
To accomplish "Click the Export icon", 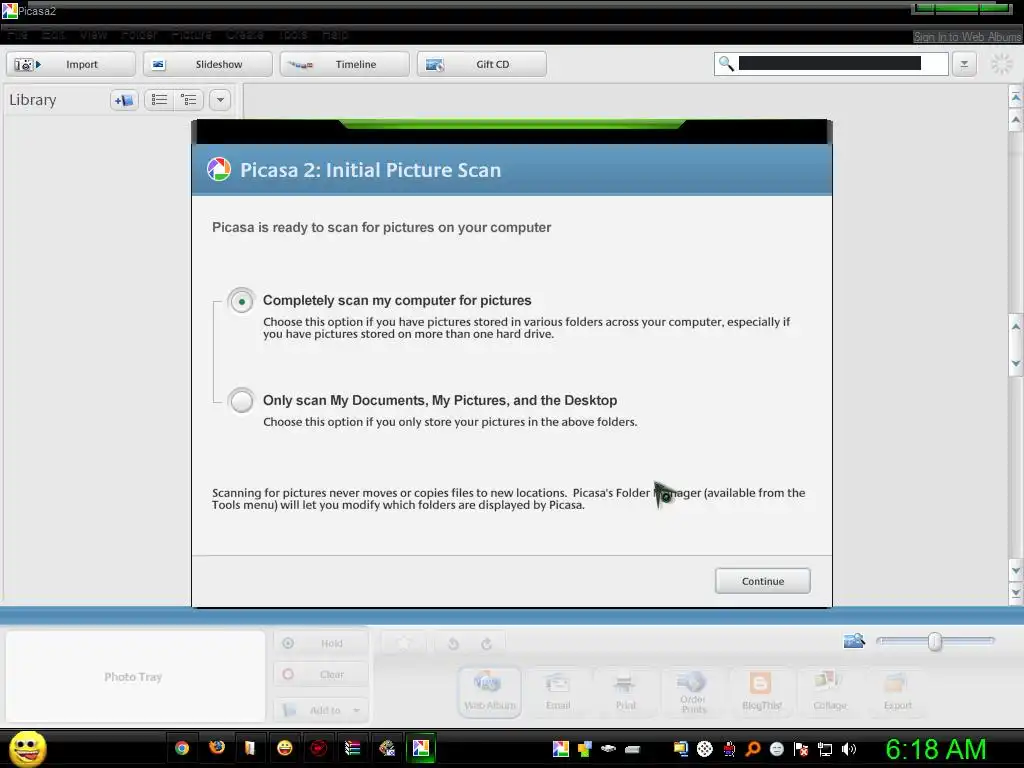I will 897,692.
